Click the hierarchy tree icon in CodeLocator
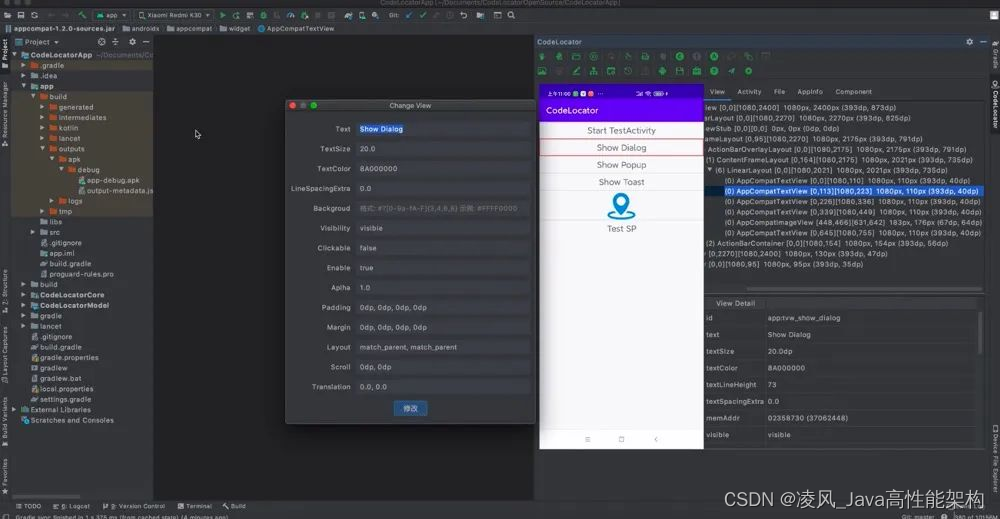 pyautogui.click(x=594, y=71)
